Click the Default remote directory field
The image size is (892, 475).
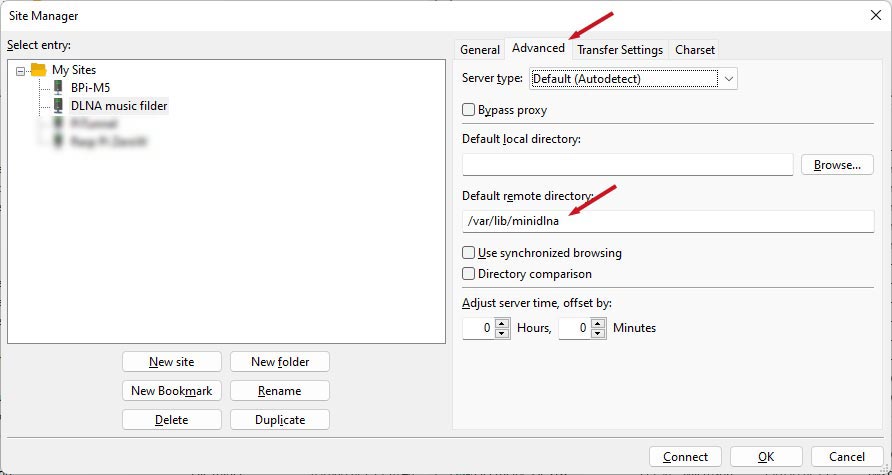667,221
